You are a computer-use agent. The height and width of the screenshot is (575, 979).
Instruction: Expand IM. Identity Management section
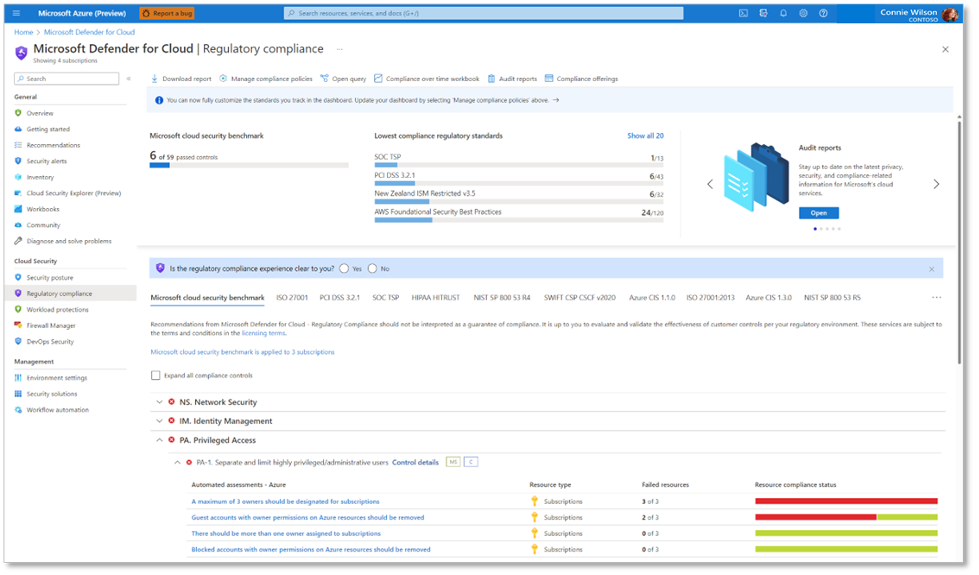click(x=159, y=421)
